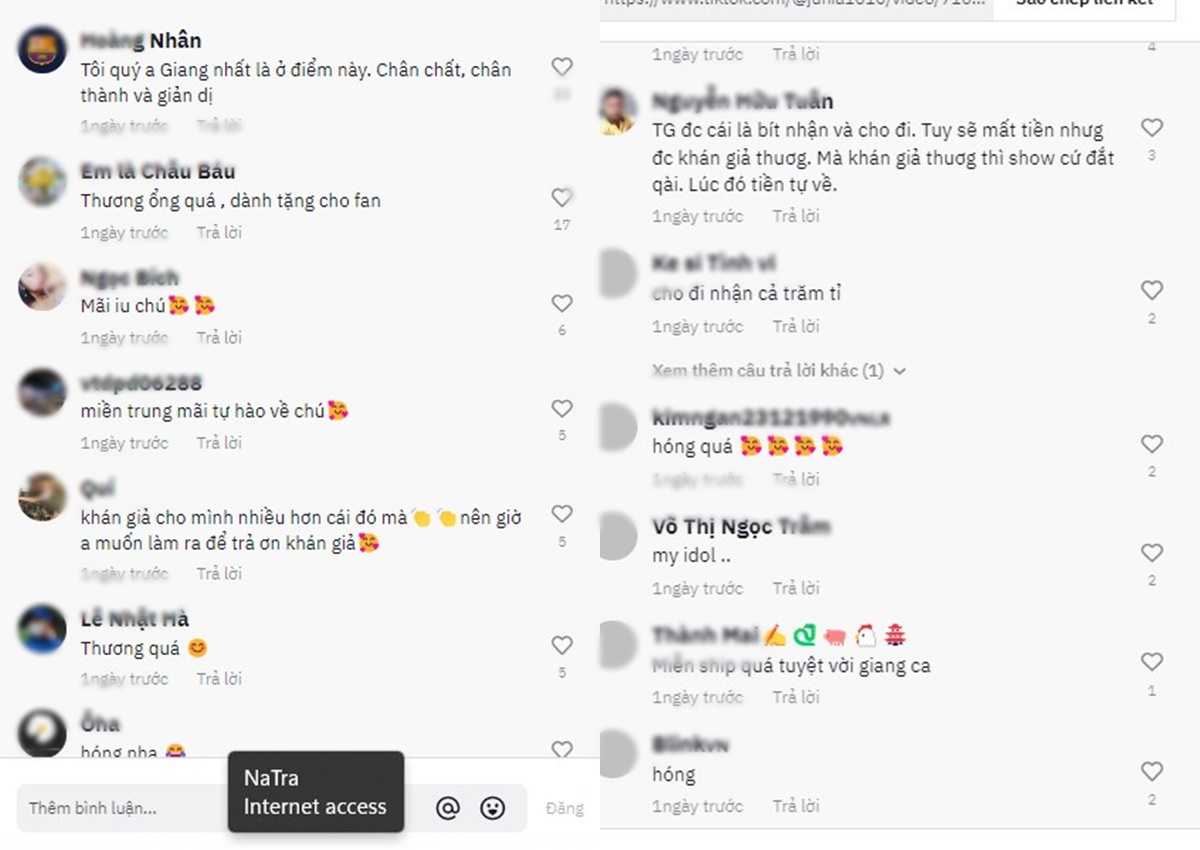1200x850 pixels.
Task: Click "Trả lời" under "my idol .." comment
Action: (x=797, y=588)
